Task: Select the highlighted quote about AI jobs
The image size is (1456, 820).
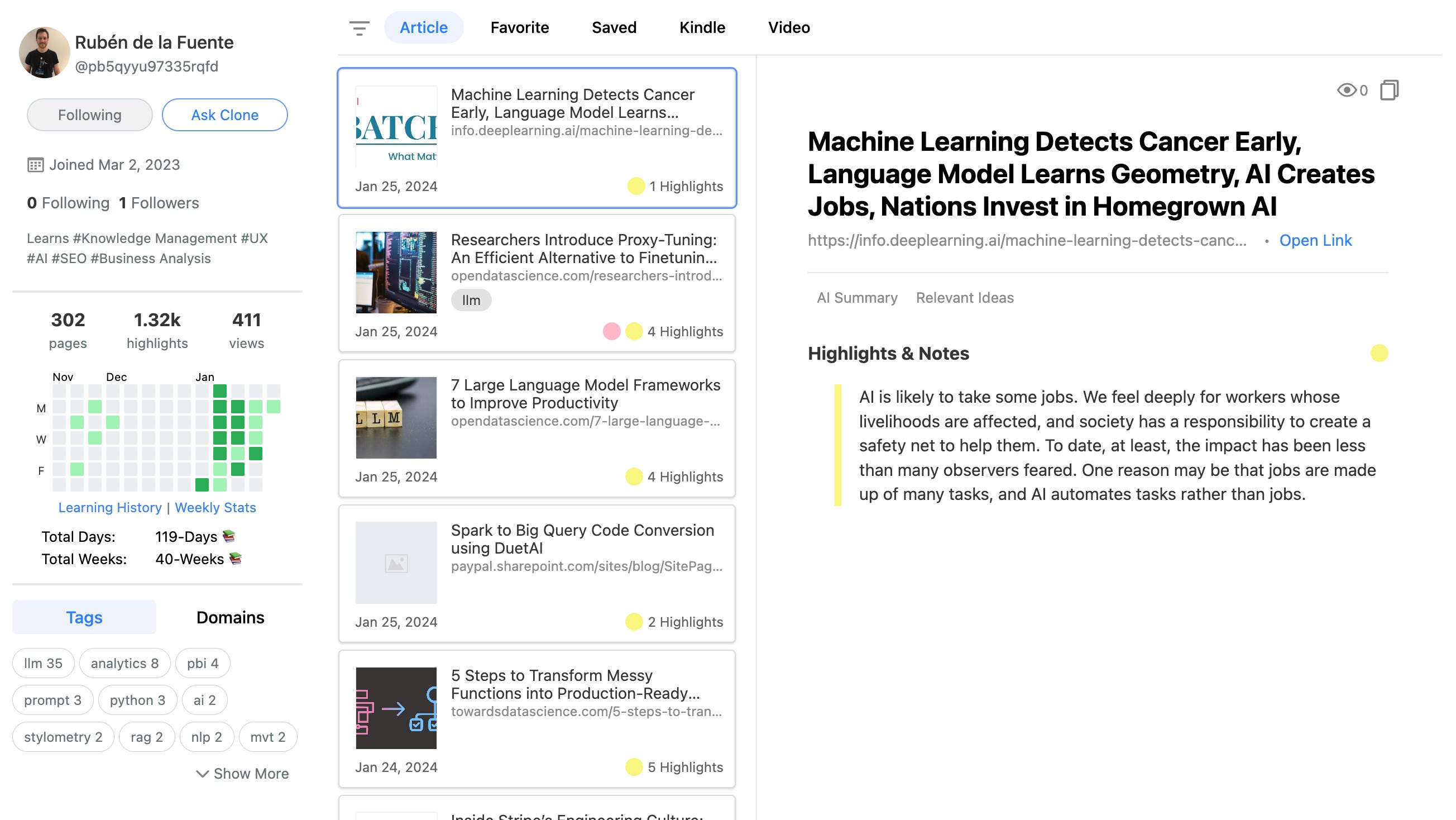Action: click(1117, 445)
